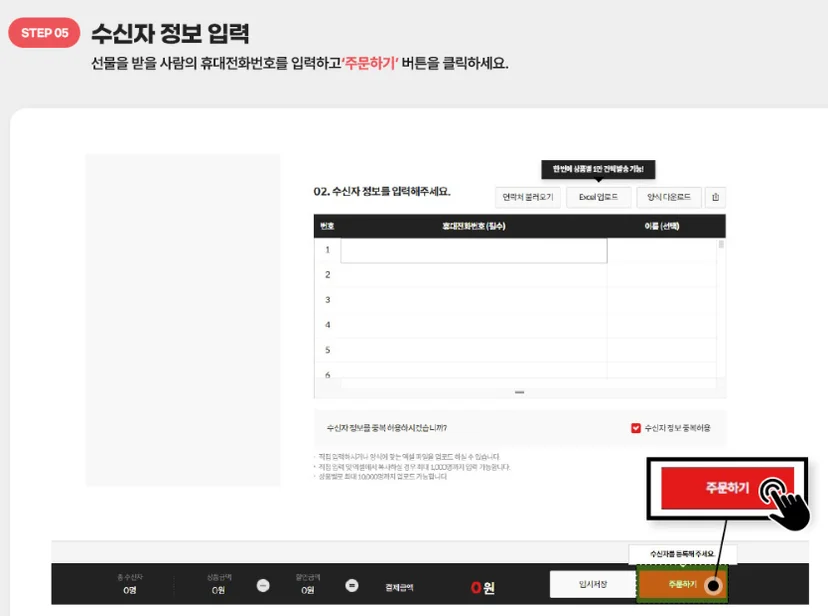
Task: Click the 결제금액 0원 total amount
Action: pyautogui.click(x=483, y=587)
